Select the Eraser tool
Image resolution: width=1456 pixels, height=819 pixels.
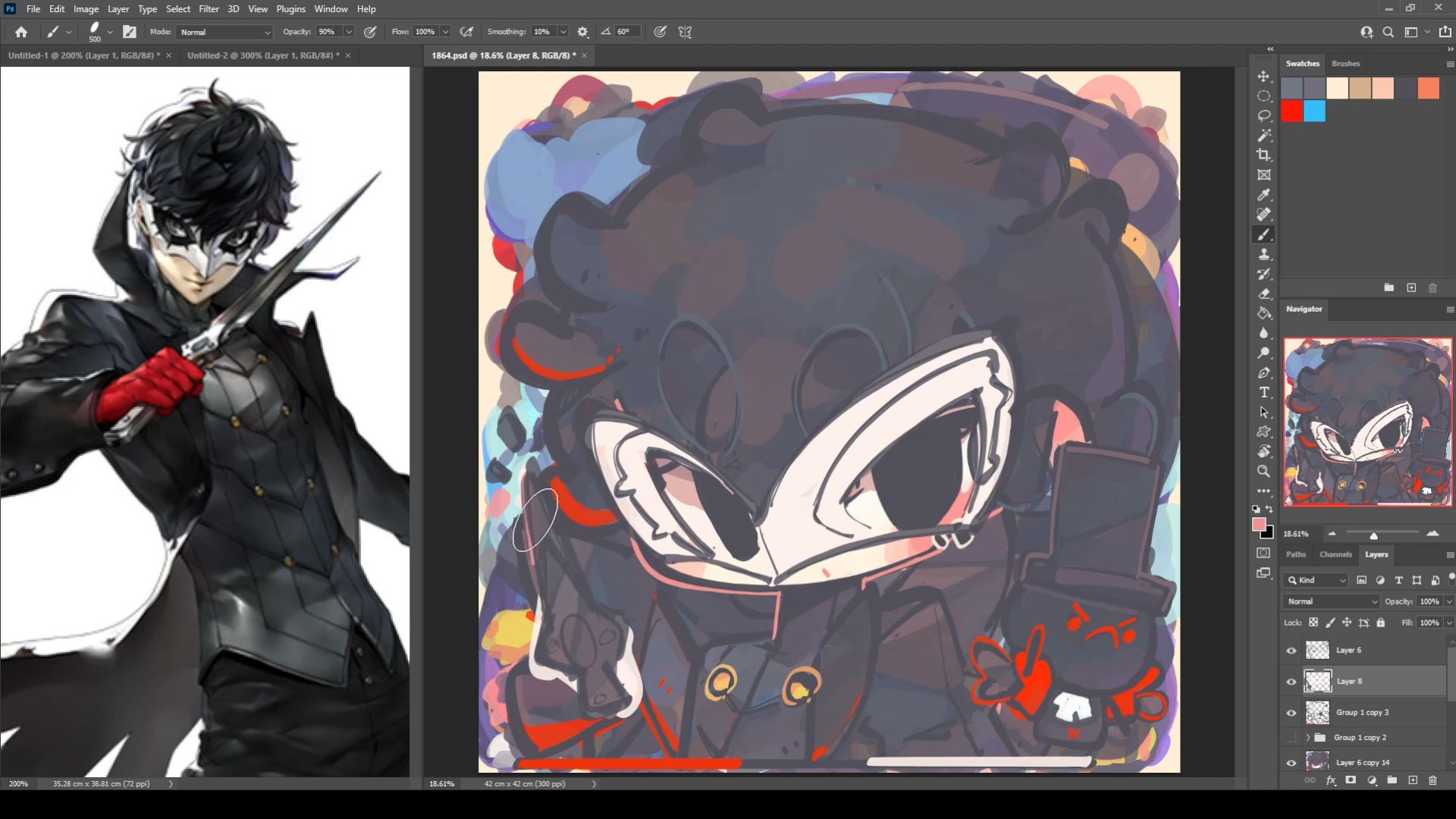point(1263,293)
